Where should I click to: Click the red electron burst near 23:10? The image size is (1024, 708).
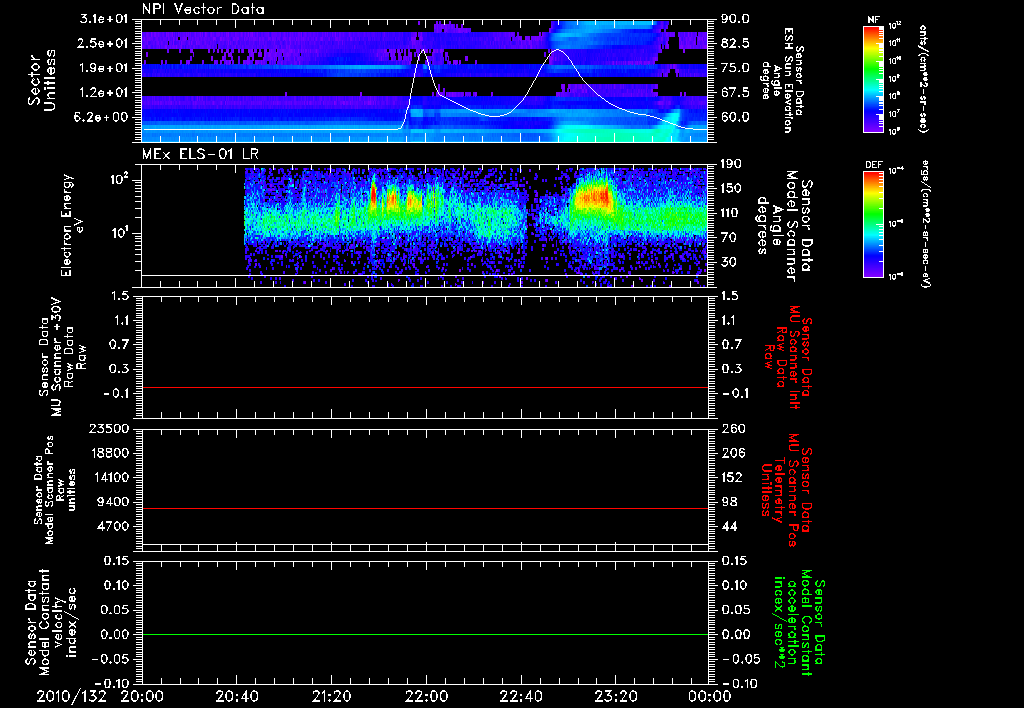point(592,196)
